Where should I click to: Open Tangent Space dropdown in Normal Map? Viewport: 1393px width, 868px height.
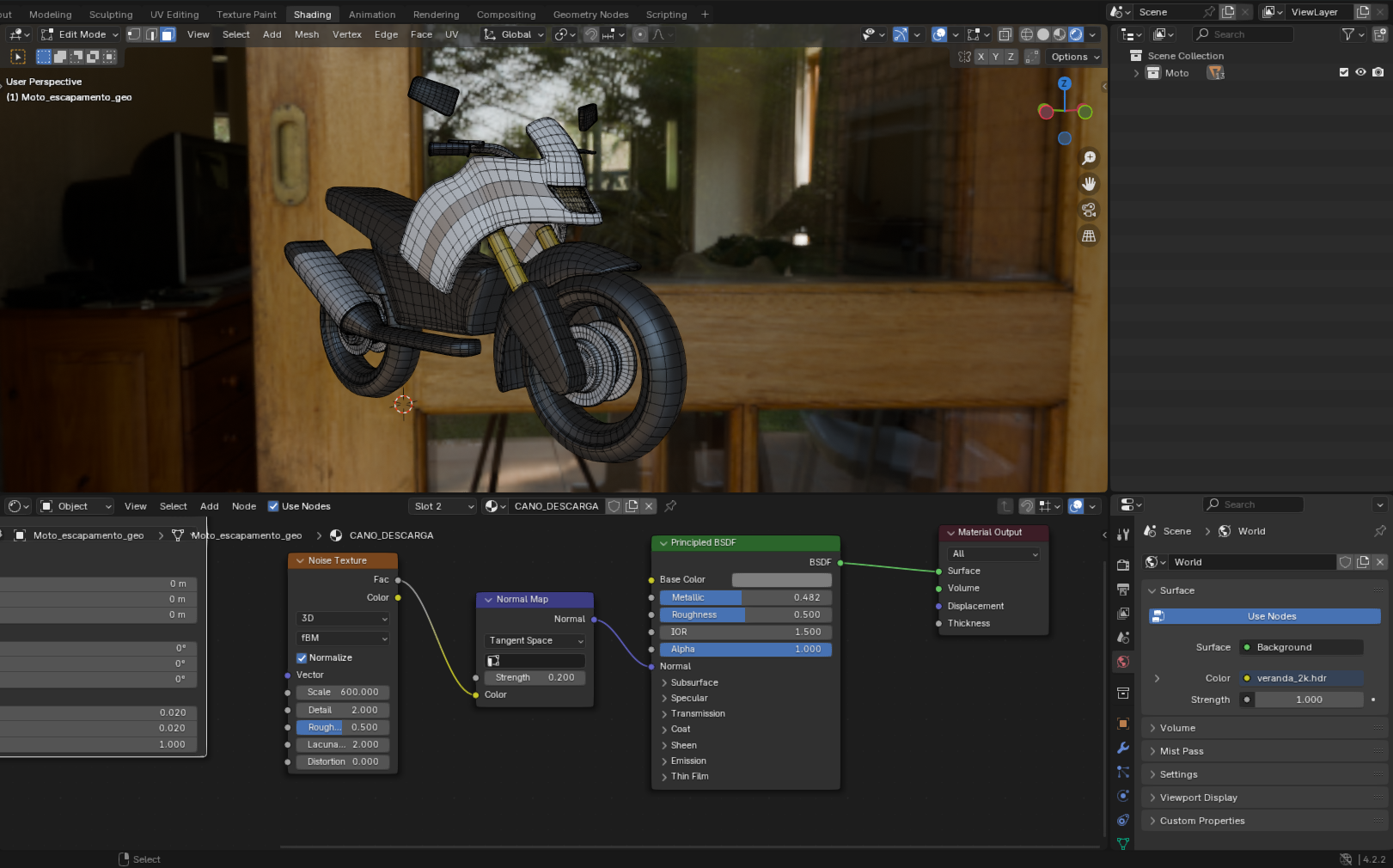coord(535,640)
